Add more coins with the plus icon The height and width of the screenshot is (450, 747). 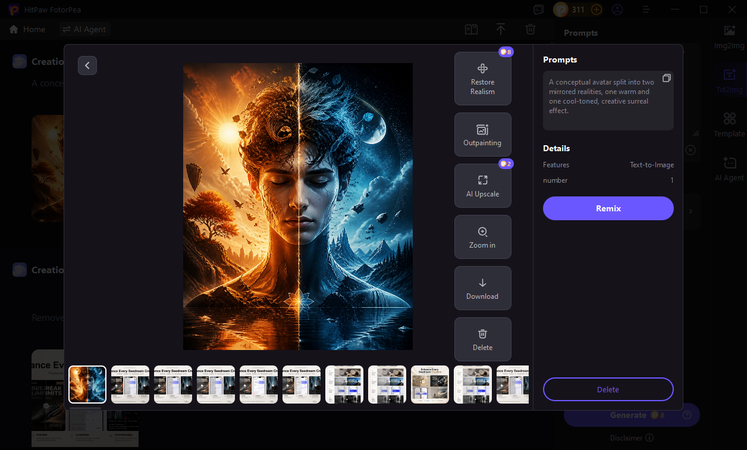pos(596,10)
